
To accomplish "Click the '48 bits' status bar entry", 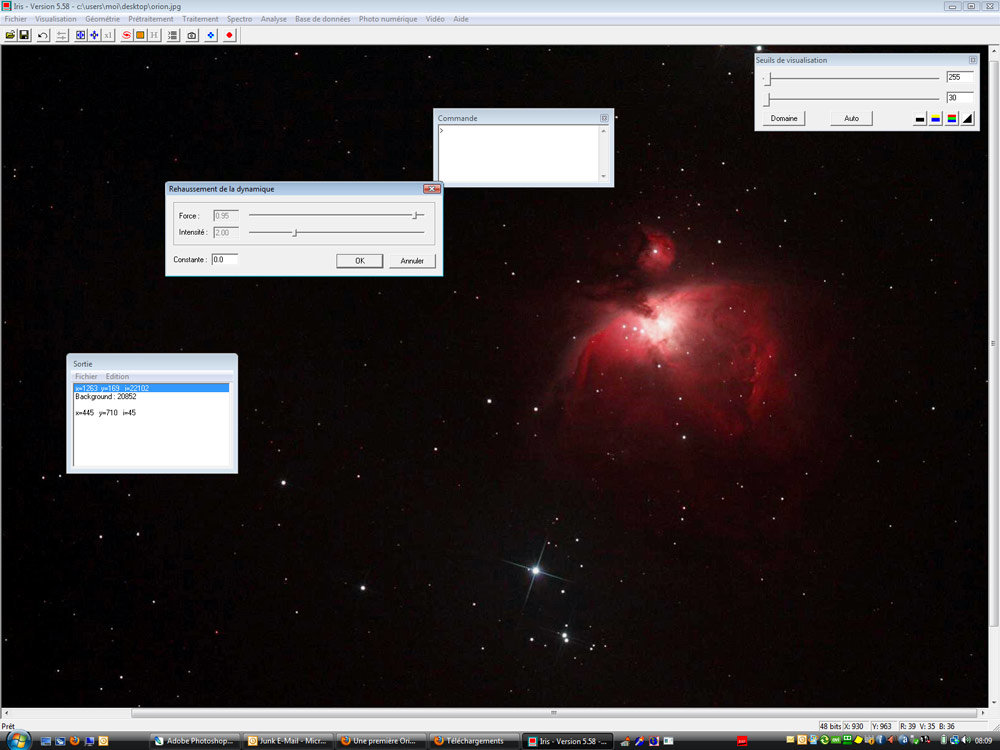I will click(830, 726).
